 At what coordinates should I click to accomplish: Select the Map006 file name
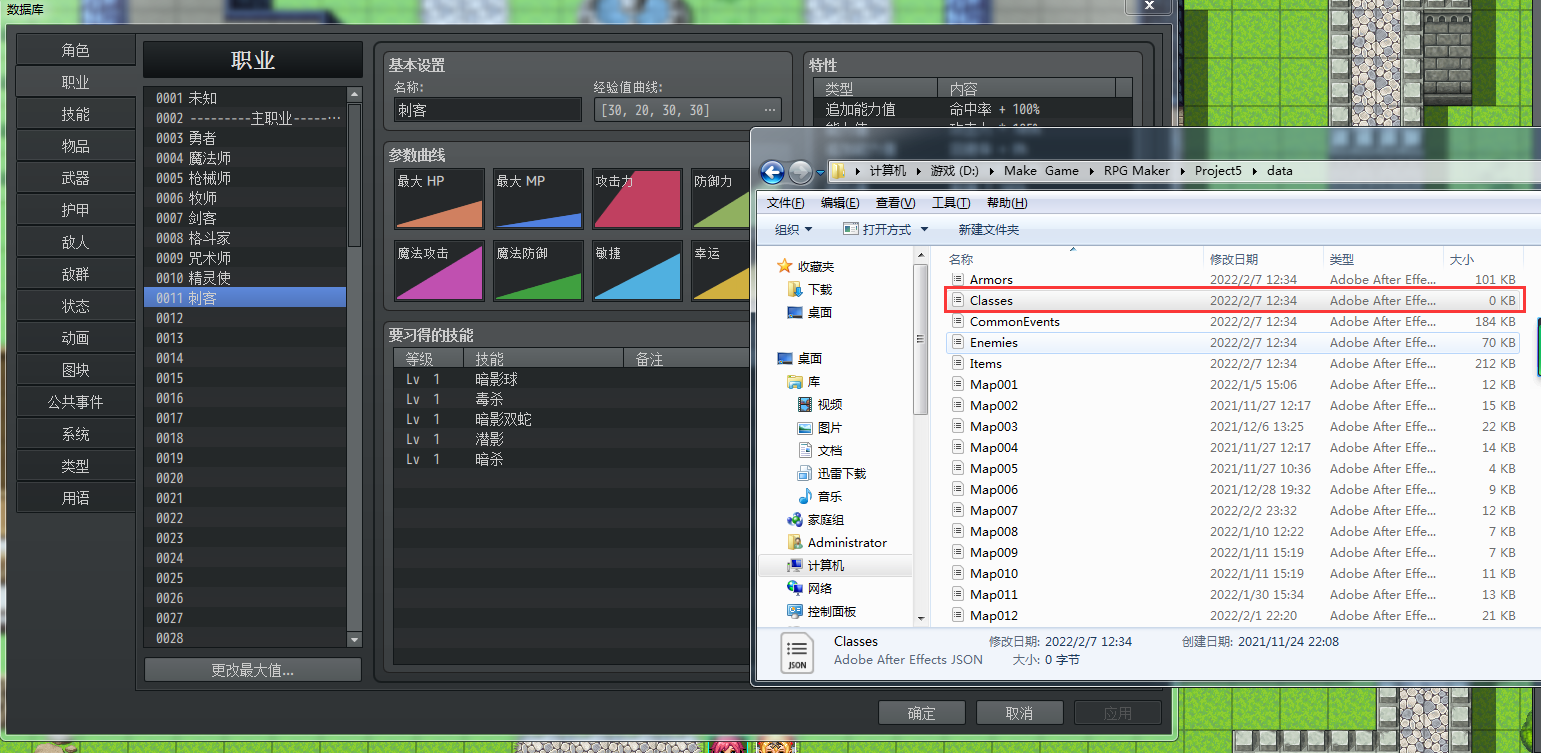click(x=994, y=490)
